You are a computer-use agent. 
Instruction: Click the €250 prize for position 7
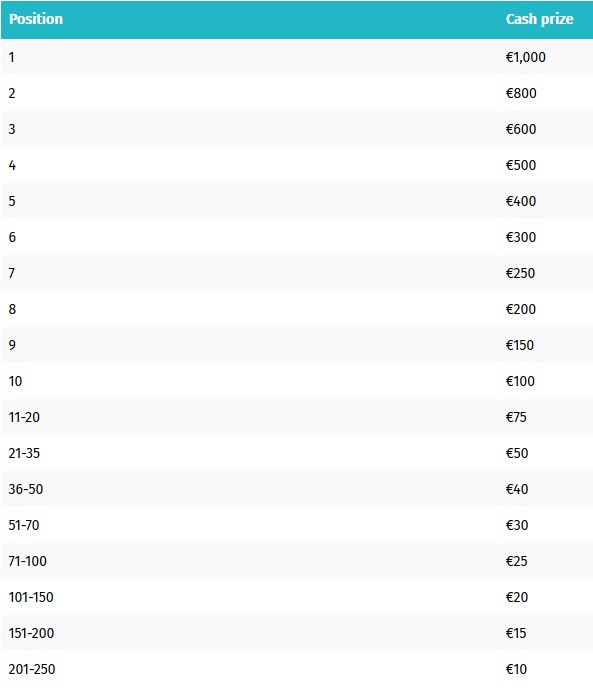tap(520, 273)
